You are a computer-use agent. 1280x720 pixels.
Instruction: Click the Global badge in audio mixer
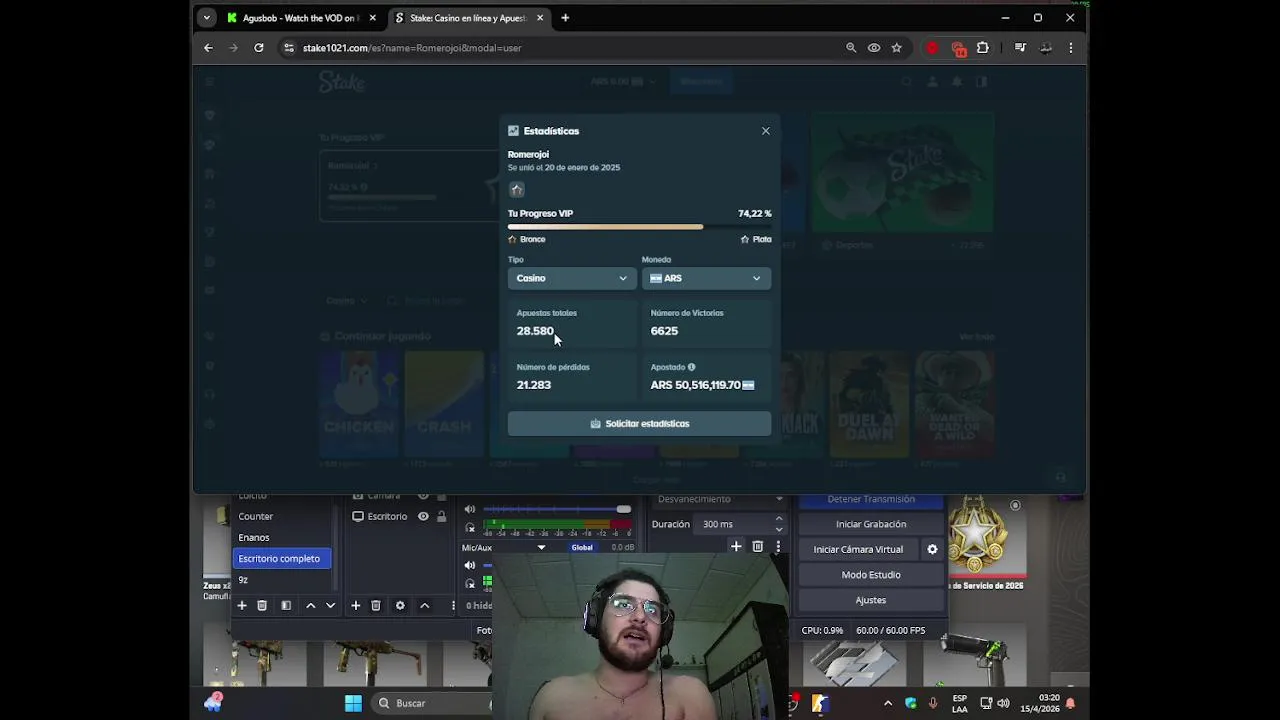pos(582,548)
